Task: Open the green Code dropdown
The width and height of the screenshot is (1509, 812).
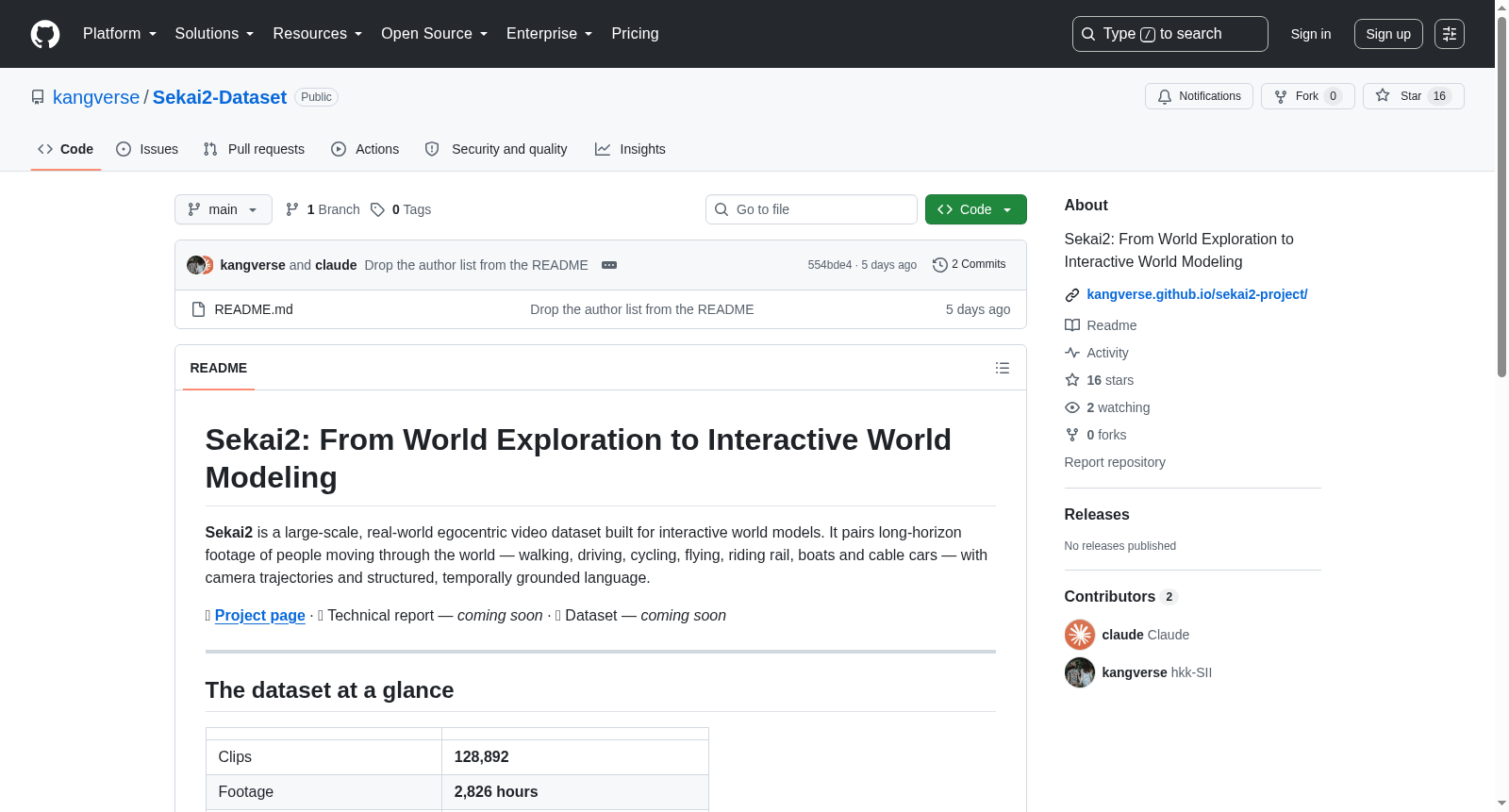Action: click(976, 209)
